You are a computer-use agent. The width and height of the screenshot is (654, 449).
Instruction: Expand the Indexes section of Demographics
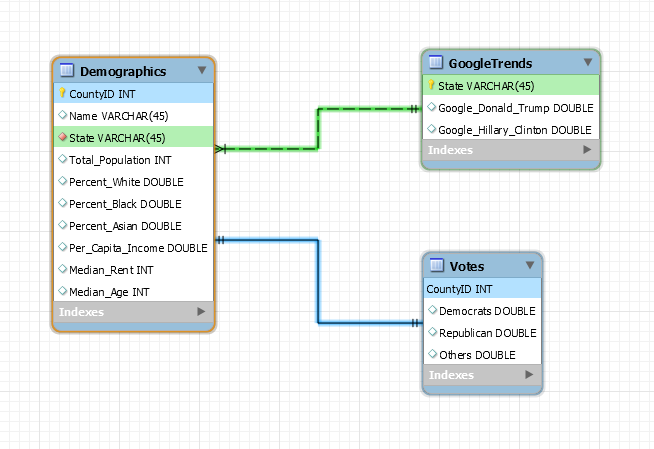pyautogui.click(x=201, y=311)
